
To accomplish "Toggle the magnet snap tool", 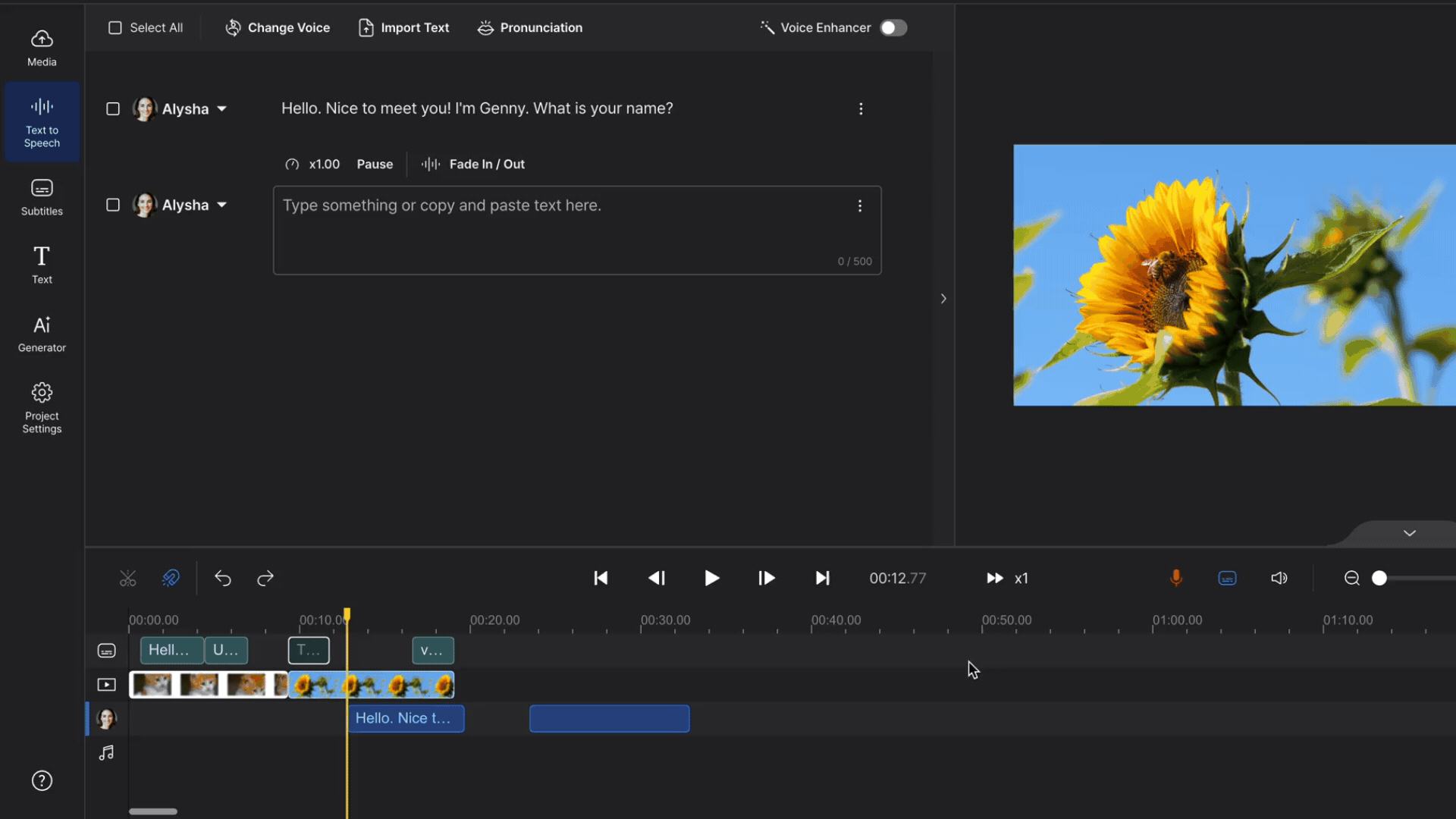I will [x=171, y=579].
